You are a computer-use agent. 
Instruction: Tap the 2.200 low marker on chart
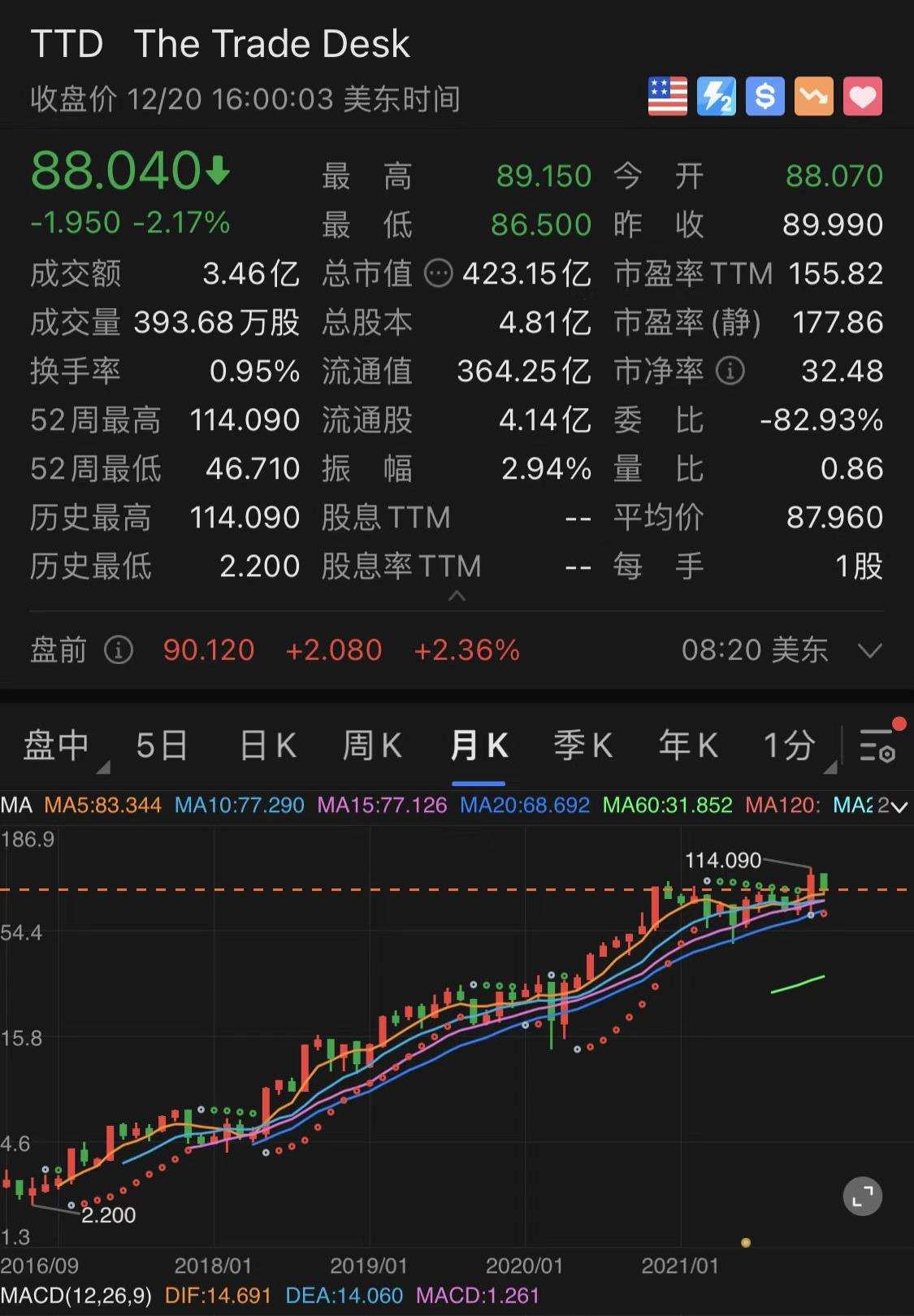point(109,1215)
